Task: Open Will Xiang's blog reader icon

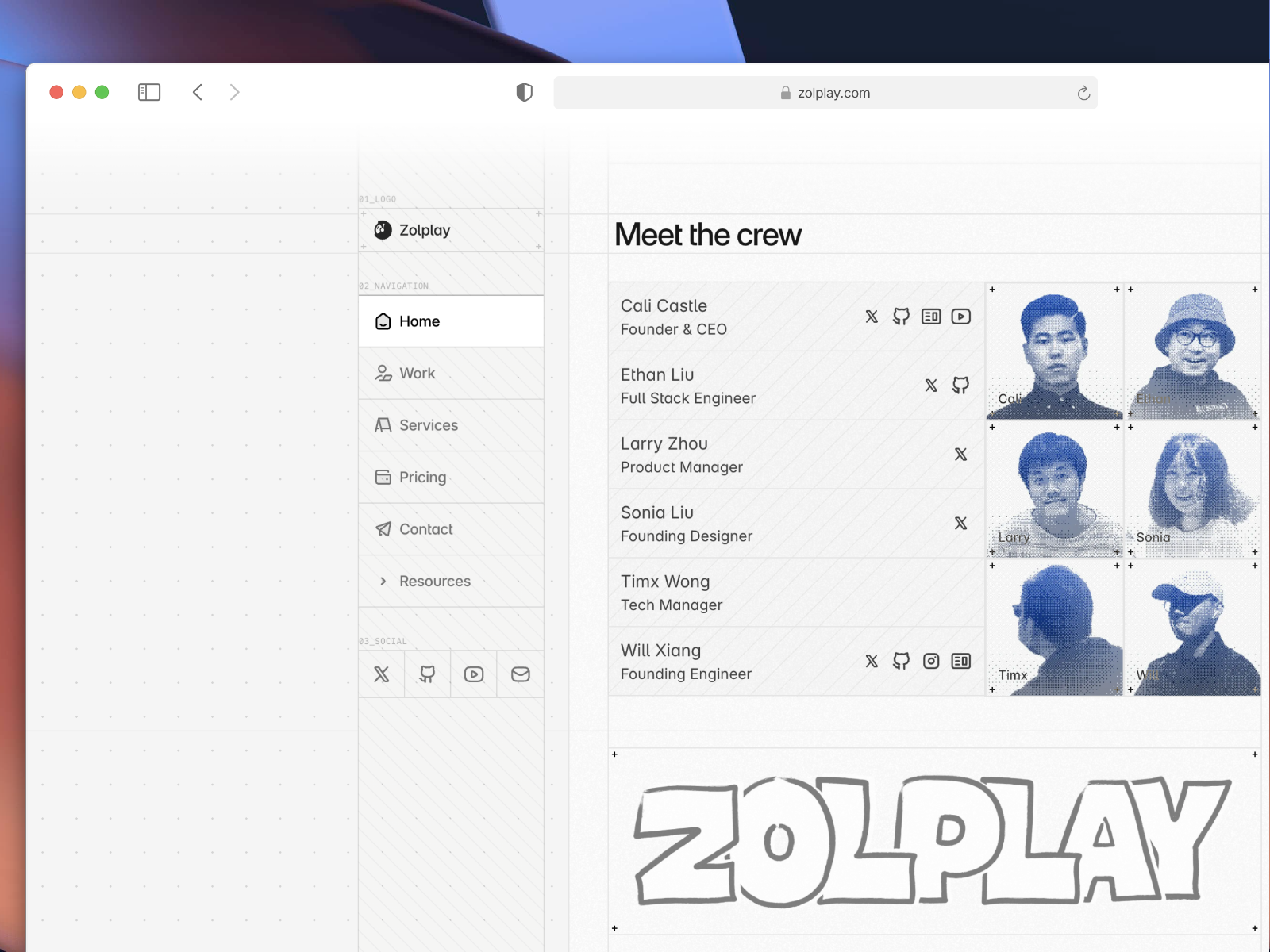Action: 960,661
